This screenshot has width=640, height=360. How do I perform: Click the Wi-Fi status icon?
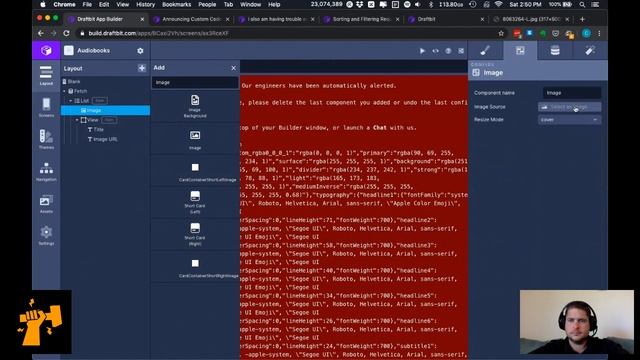point(498,4)
